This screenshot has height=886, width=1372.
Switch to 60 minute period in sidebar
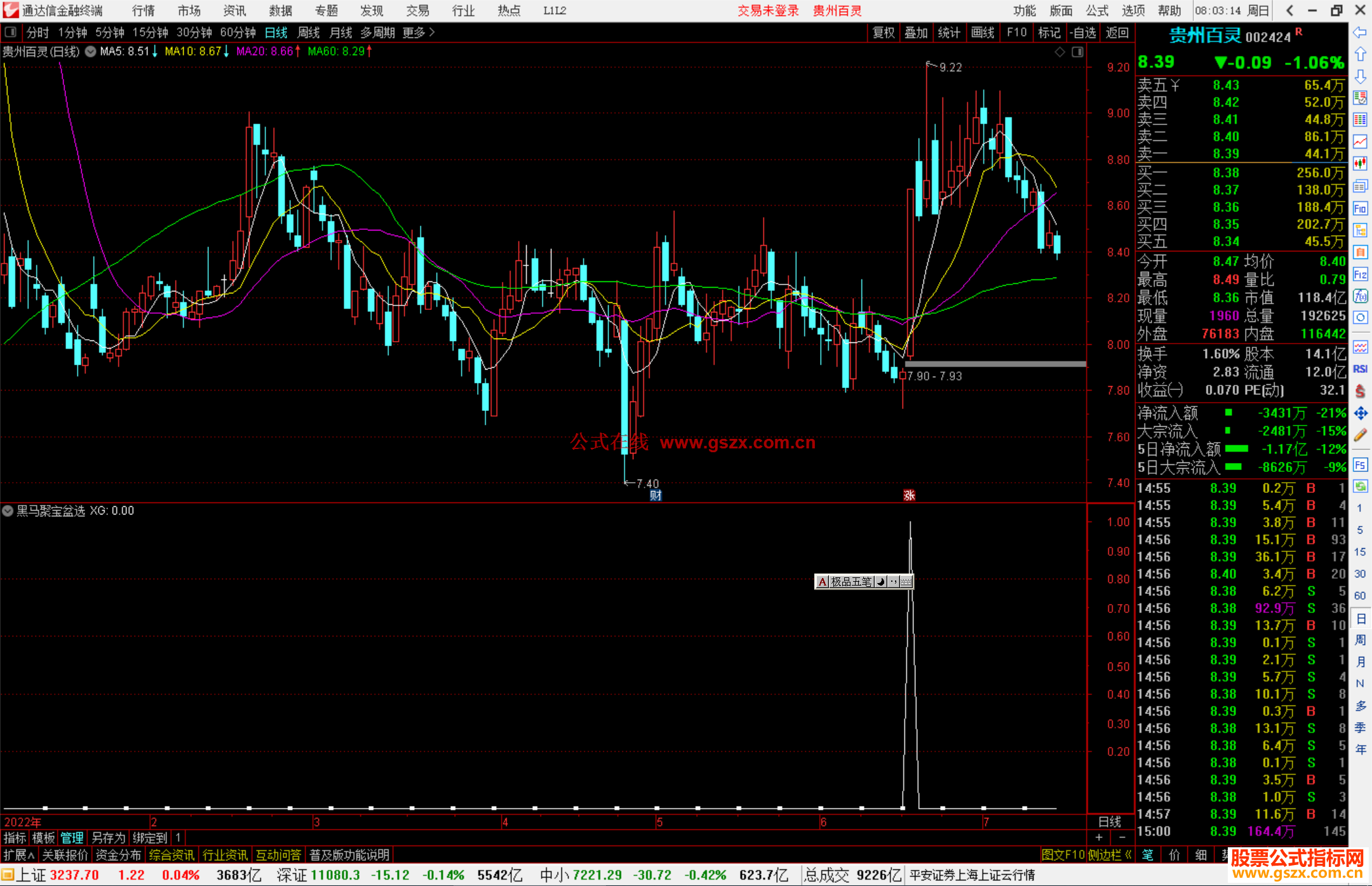[1360, 596]
